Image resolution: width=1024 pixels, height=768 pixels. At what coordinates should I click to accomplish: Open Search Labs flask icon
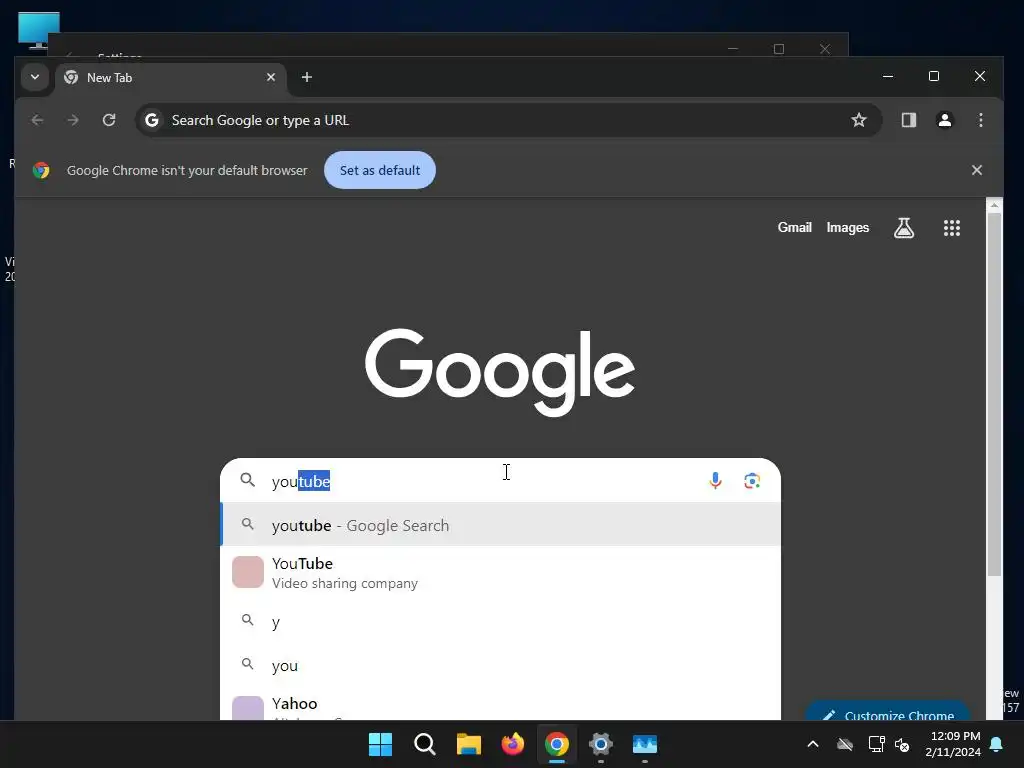(x=904, y=228)
